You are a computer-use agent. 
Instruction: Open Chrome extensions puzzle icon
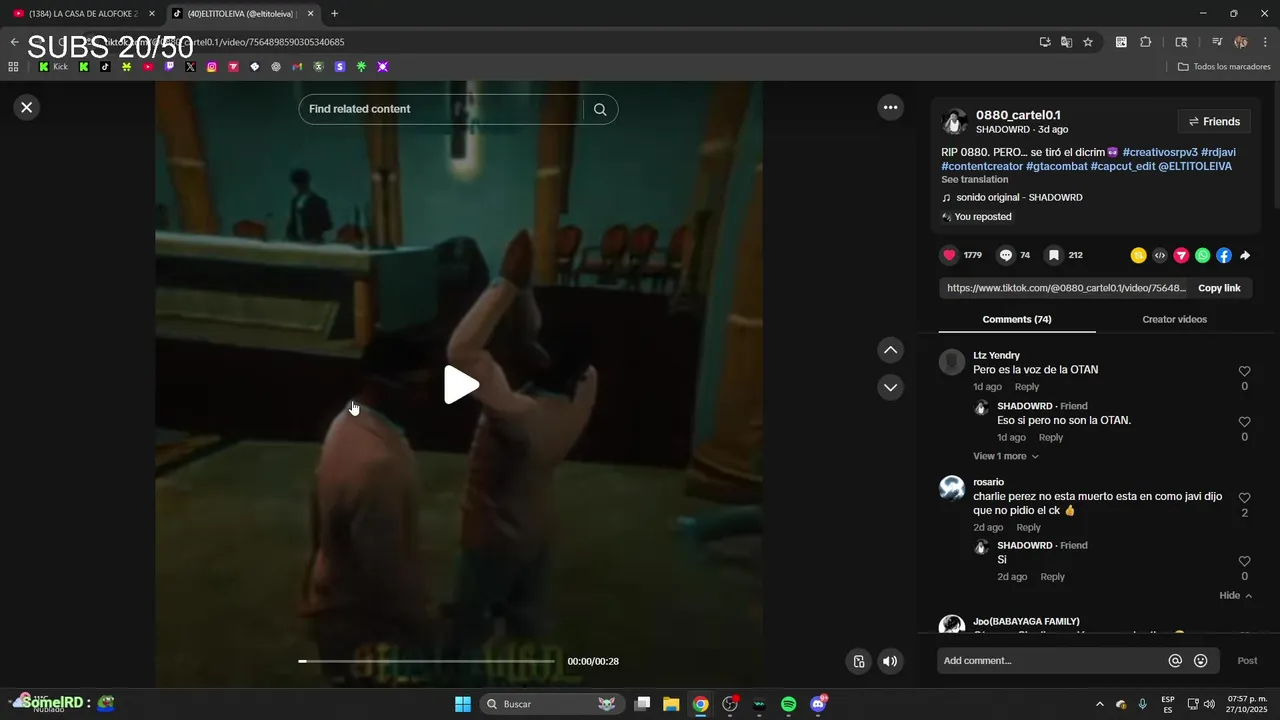[x=1146, y=42]
